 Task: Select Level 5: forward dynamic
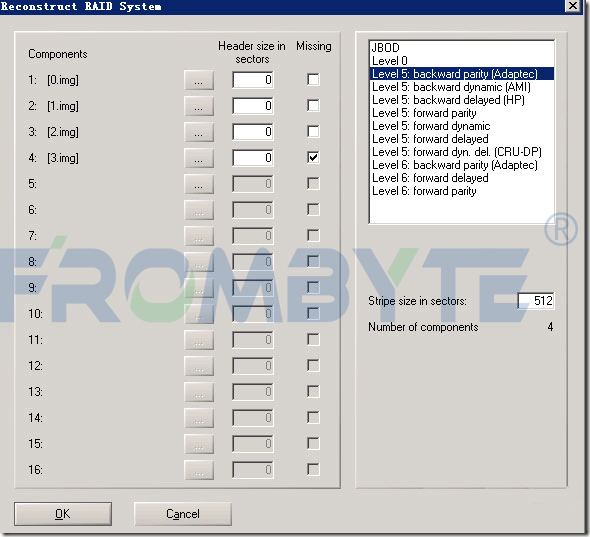pos(461,126)
